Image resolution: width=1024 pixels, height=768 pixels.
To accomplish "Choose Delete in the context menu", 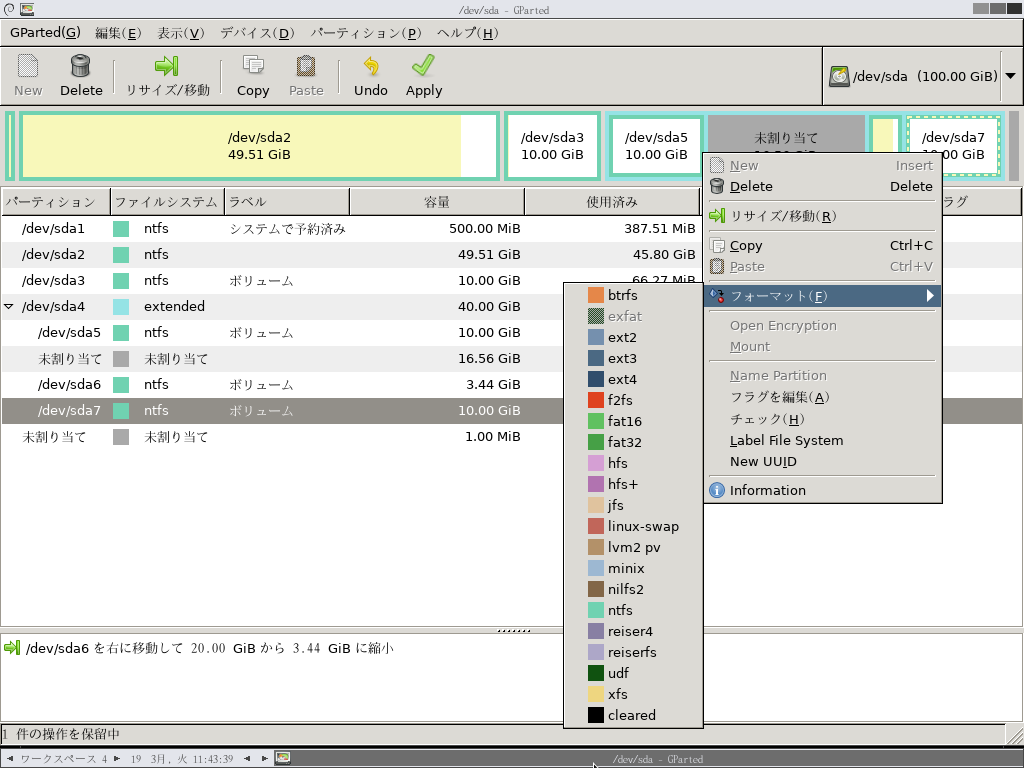I will (x=822, y=187).
